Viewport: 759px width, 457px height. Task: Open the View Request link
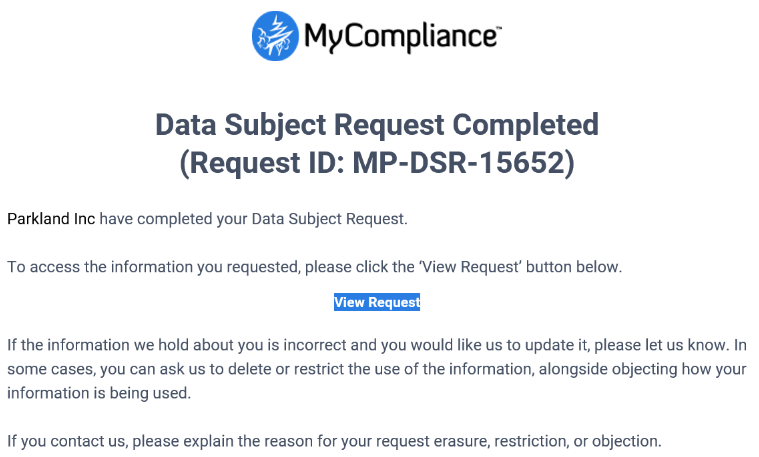377,302
